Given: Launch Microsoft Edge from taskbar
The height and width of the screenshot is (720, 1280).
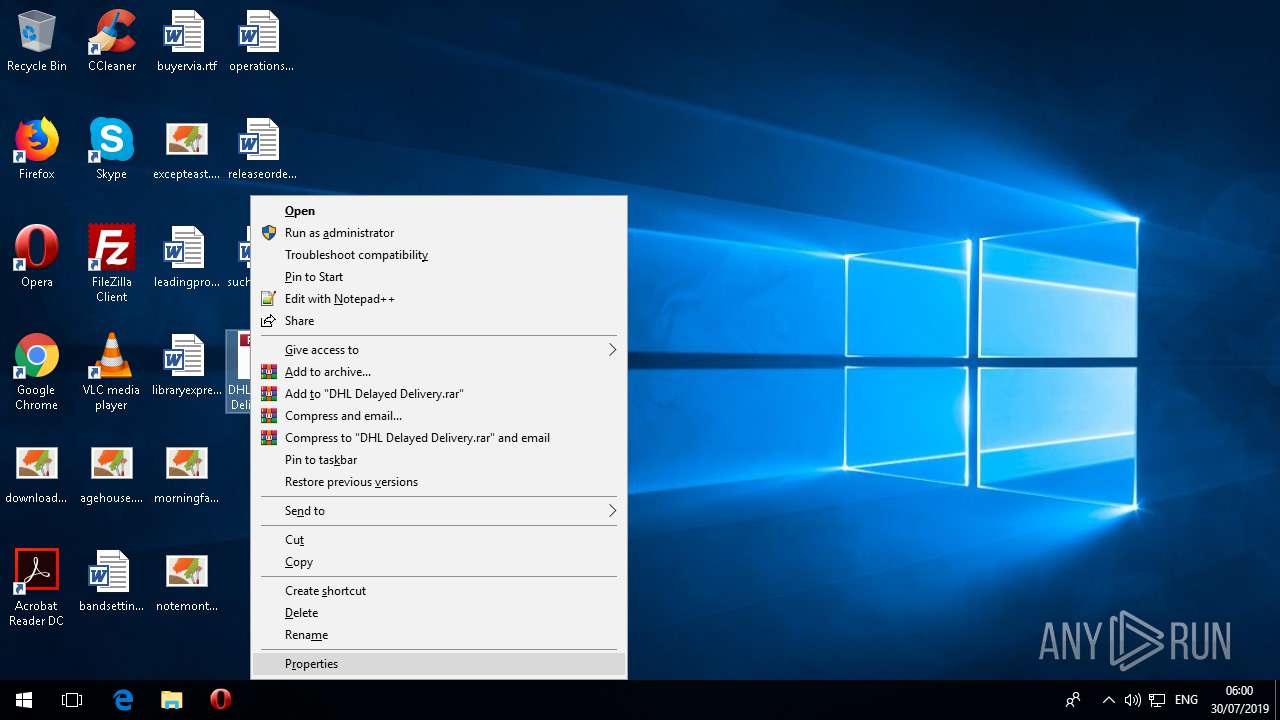Looking at the screenshot, I should click(123, 700).
